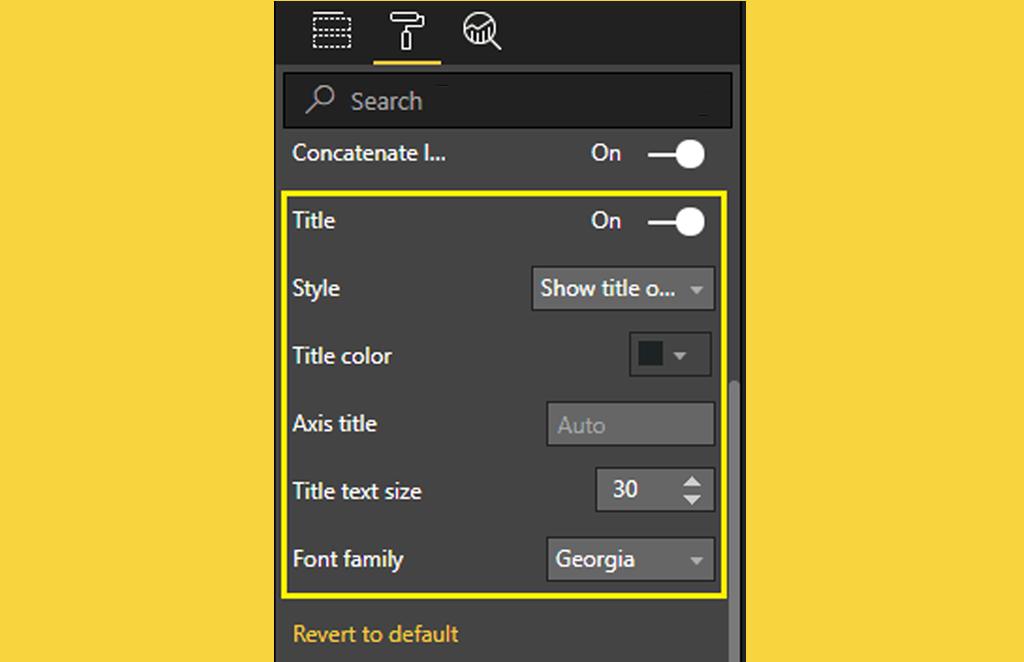
Task: Toggle the Concatenate labels switch off
Action: pyautogui.click(x=676, y=155)
